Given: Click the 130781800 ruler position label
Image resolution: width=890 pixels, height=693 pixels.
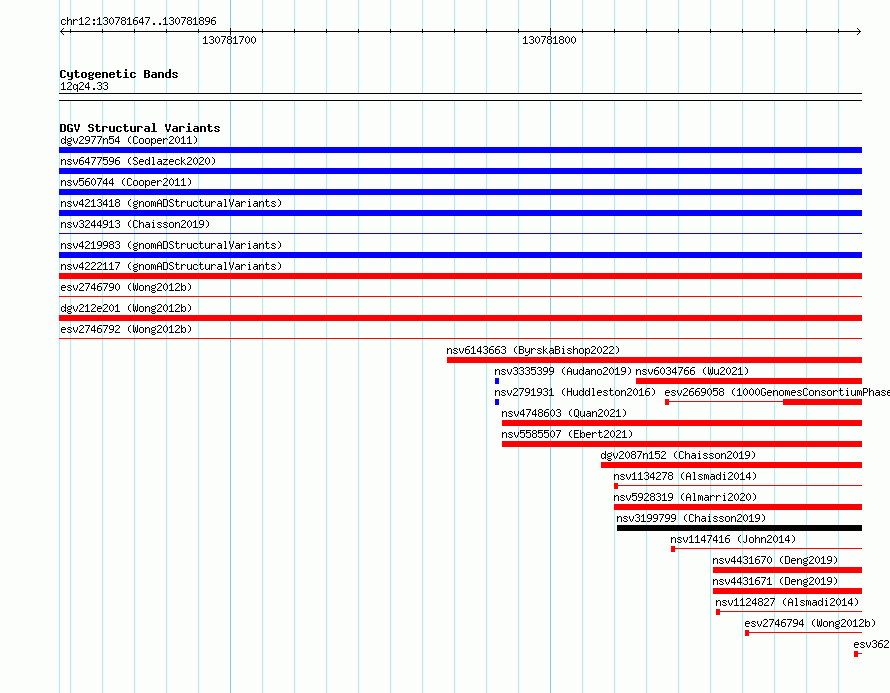Looking at the screenshot, I should [549, 40].
